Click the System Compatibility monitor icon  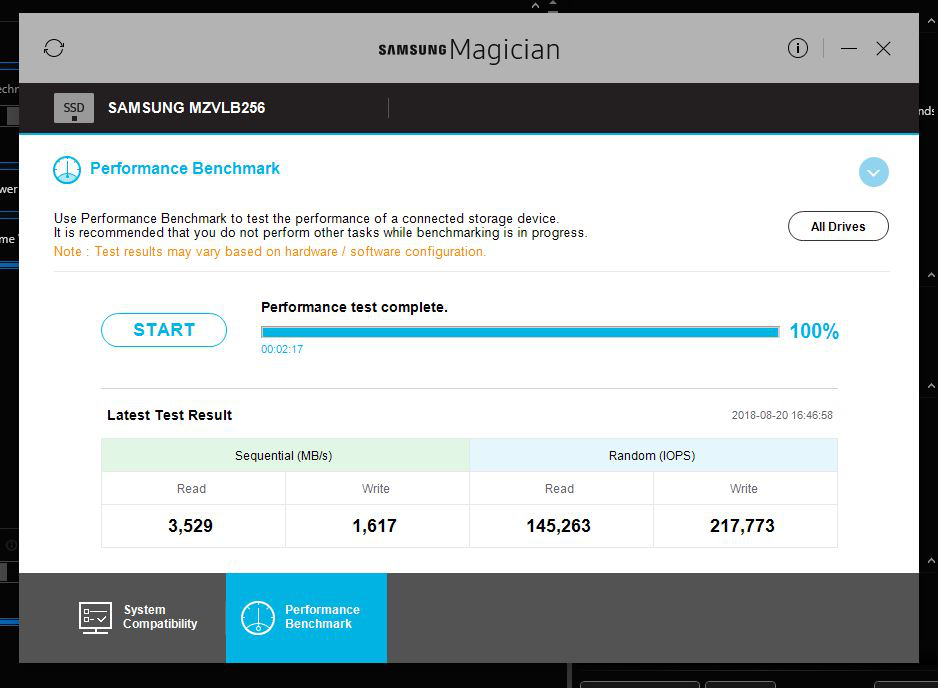(95, 618)
